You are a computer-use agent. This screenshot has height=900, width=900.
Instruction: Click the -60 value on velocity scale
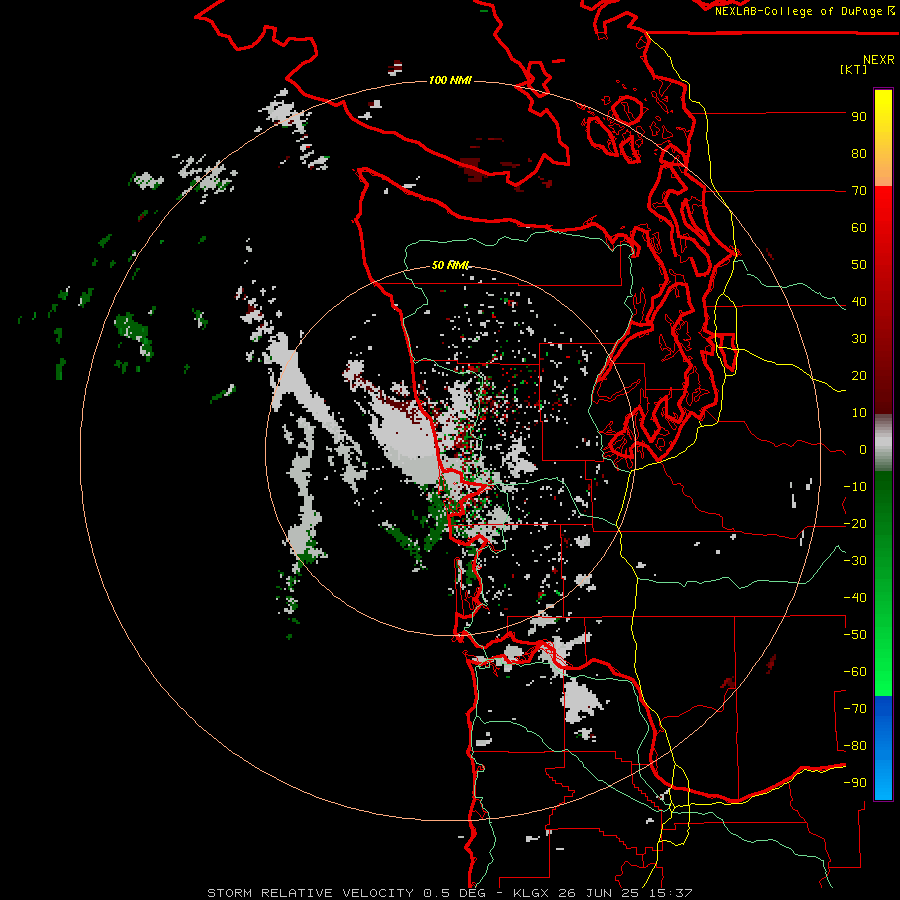[855, 672]
